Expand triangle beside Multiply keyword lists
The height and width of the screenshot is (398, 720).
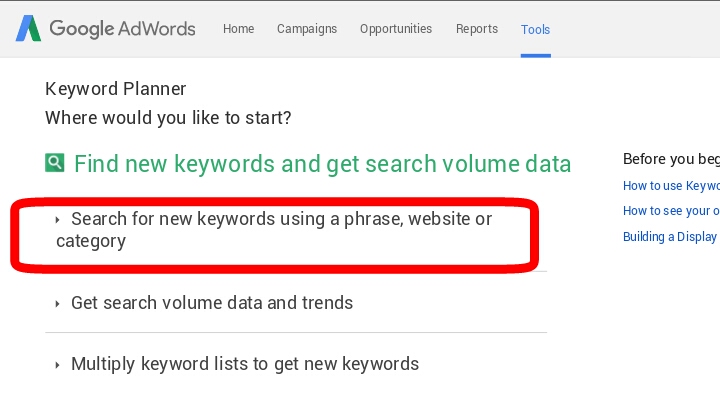pos(57,365)
